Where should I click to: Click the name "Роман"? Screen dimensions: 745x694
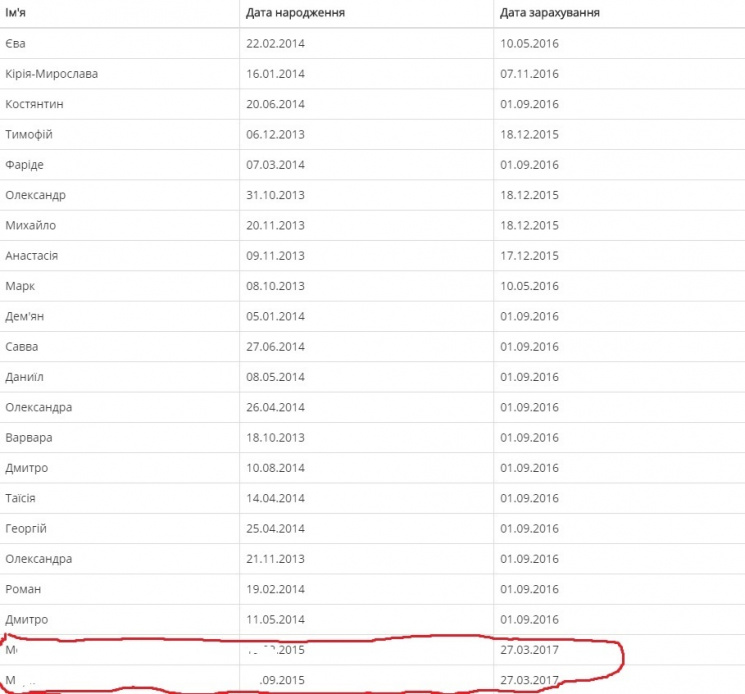coord(23,589)
